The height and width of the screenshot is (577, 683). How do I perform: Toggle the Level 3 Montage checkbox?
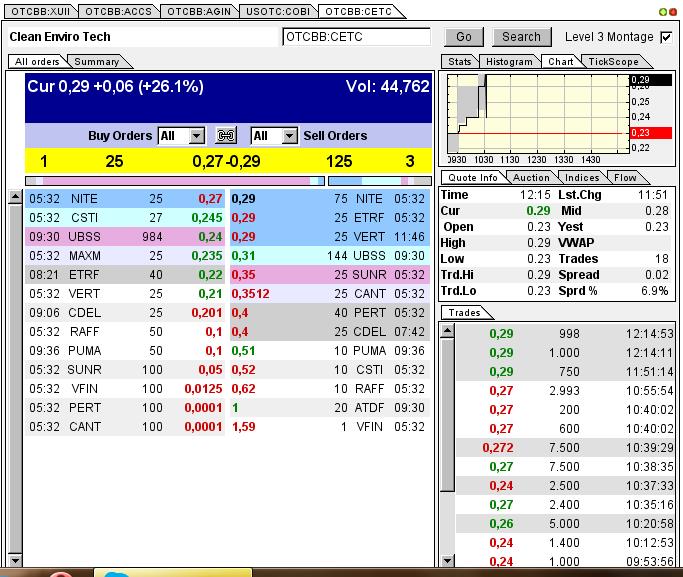click(x=667, y=37)
